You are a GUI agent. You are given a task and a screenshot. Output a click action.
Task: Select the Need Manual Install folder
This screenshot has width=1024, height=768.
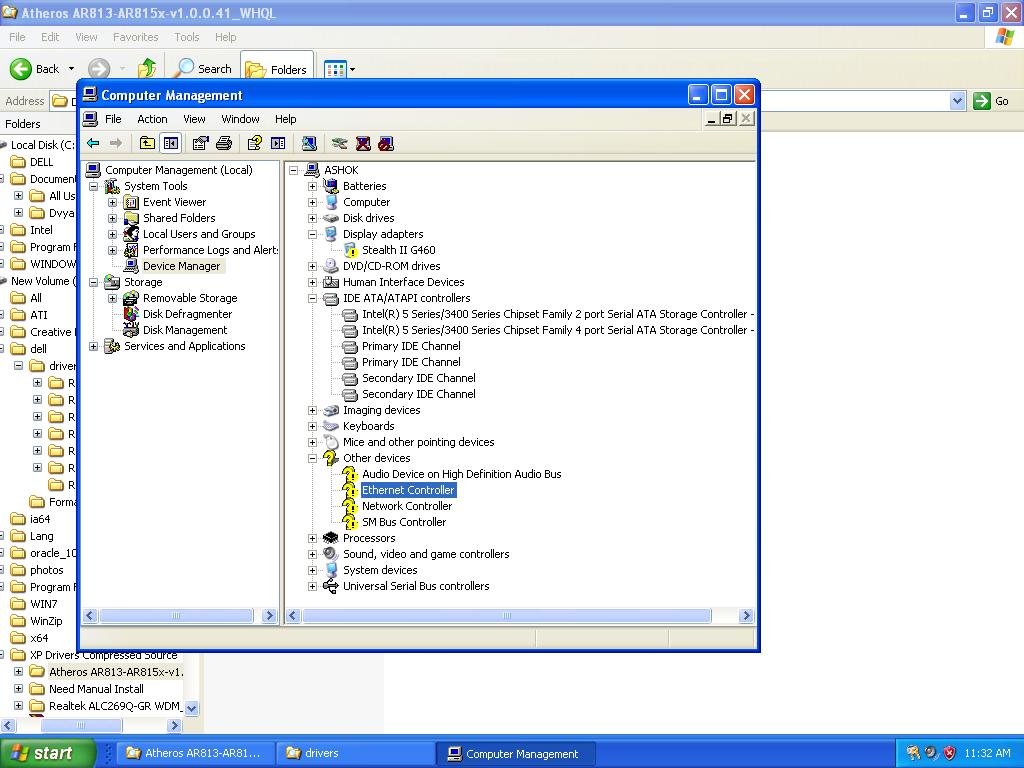(x=96, y=689)
